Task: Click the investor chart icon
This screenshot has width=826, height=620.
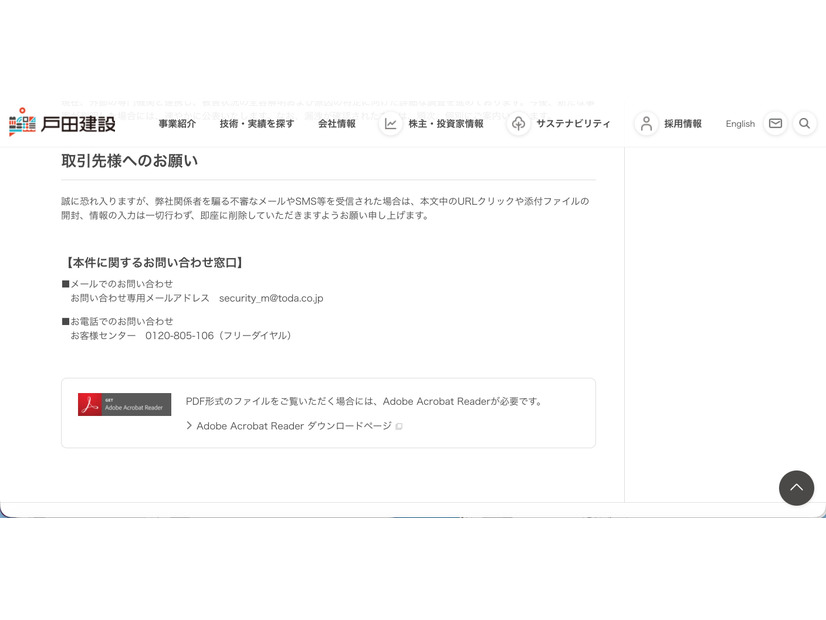Action: pos(390,124)
